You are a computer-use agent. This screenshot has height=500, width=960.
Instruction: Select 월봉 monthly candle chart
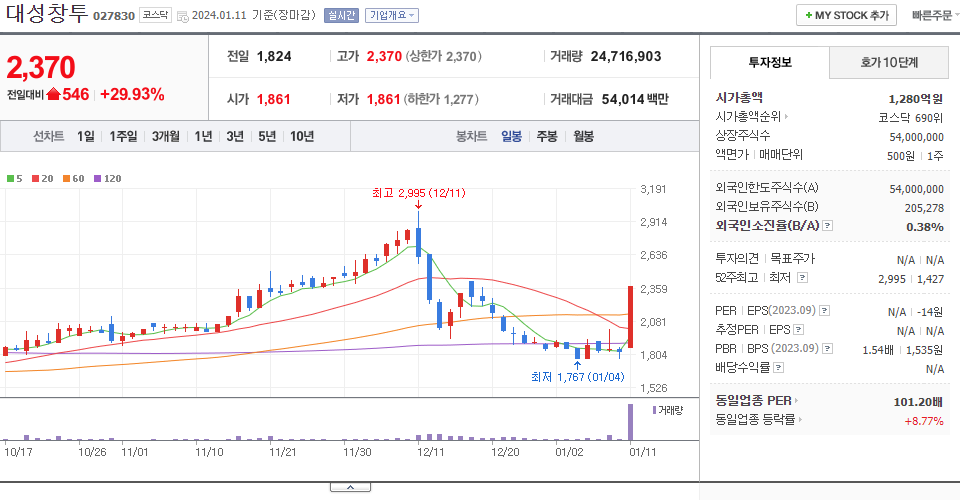pos(583,136)
